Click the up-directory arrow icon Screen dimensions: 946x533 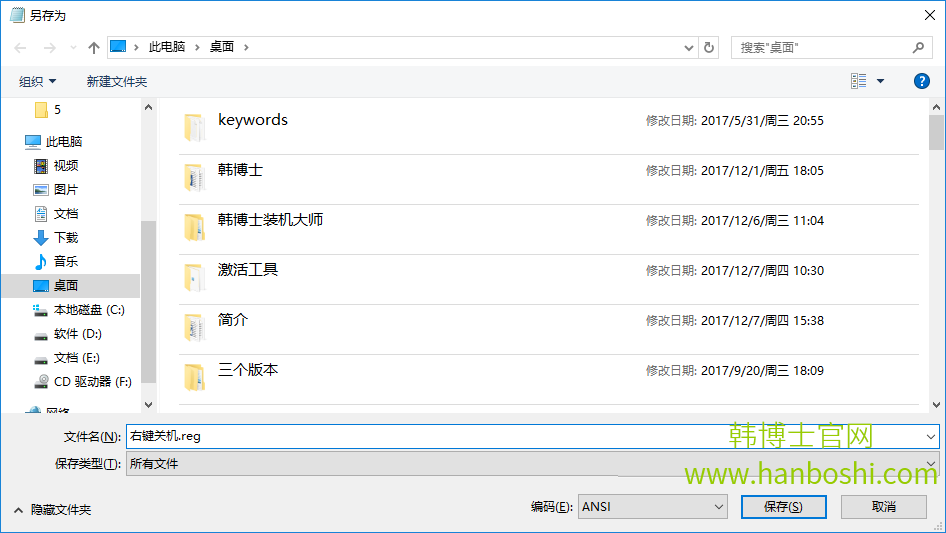click(x=94, y=47)
